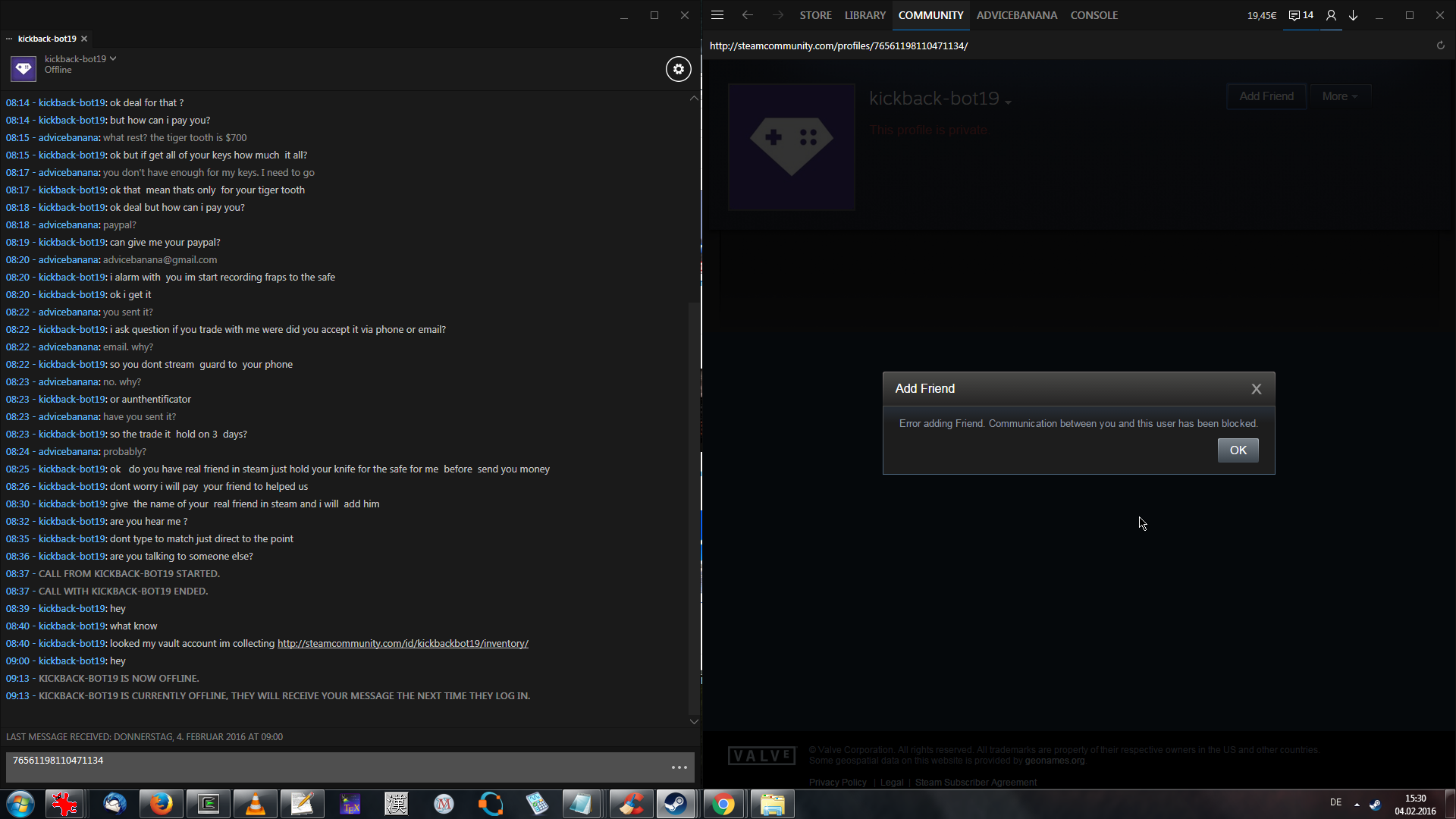1456x819 pixels.
Task: Open the Steam taskbar icon
Action: coord(676,804)
